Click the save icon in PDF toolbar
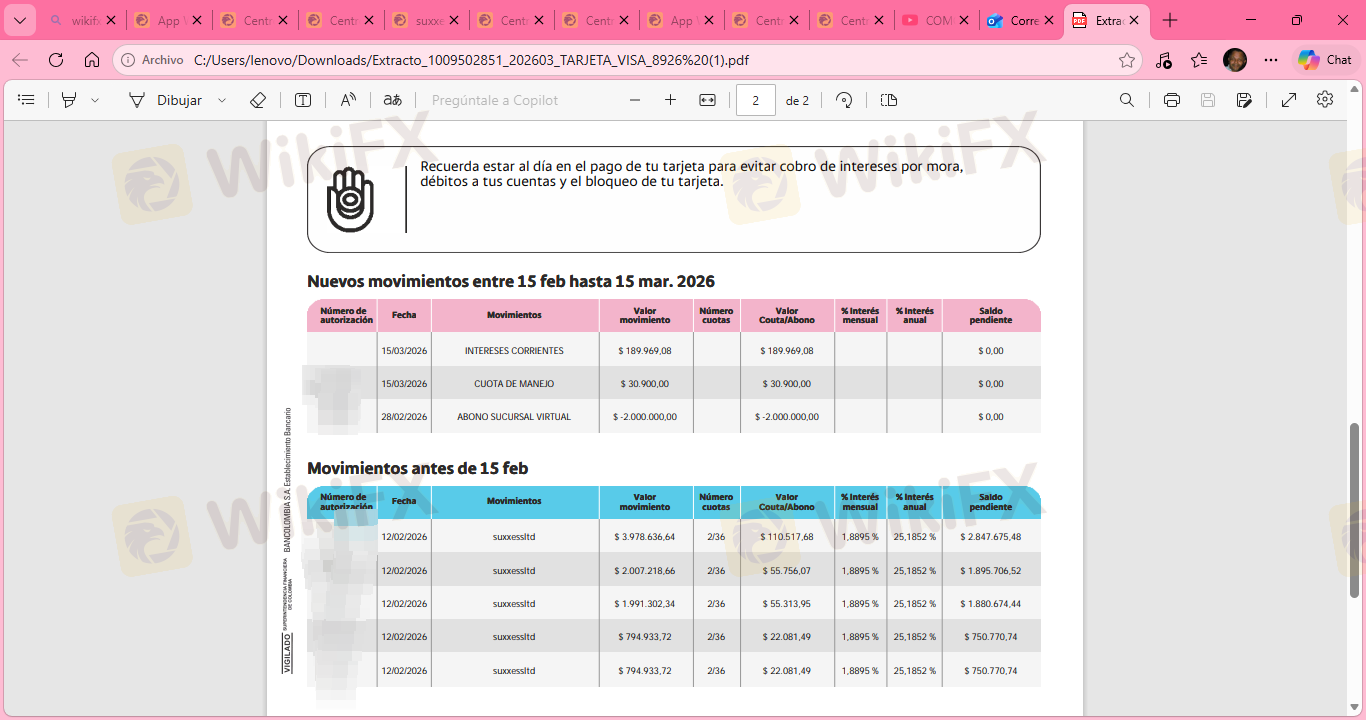 [1208, 100]
